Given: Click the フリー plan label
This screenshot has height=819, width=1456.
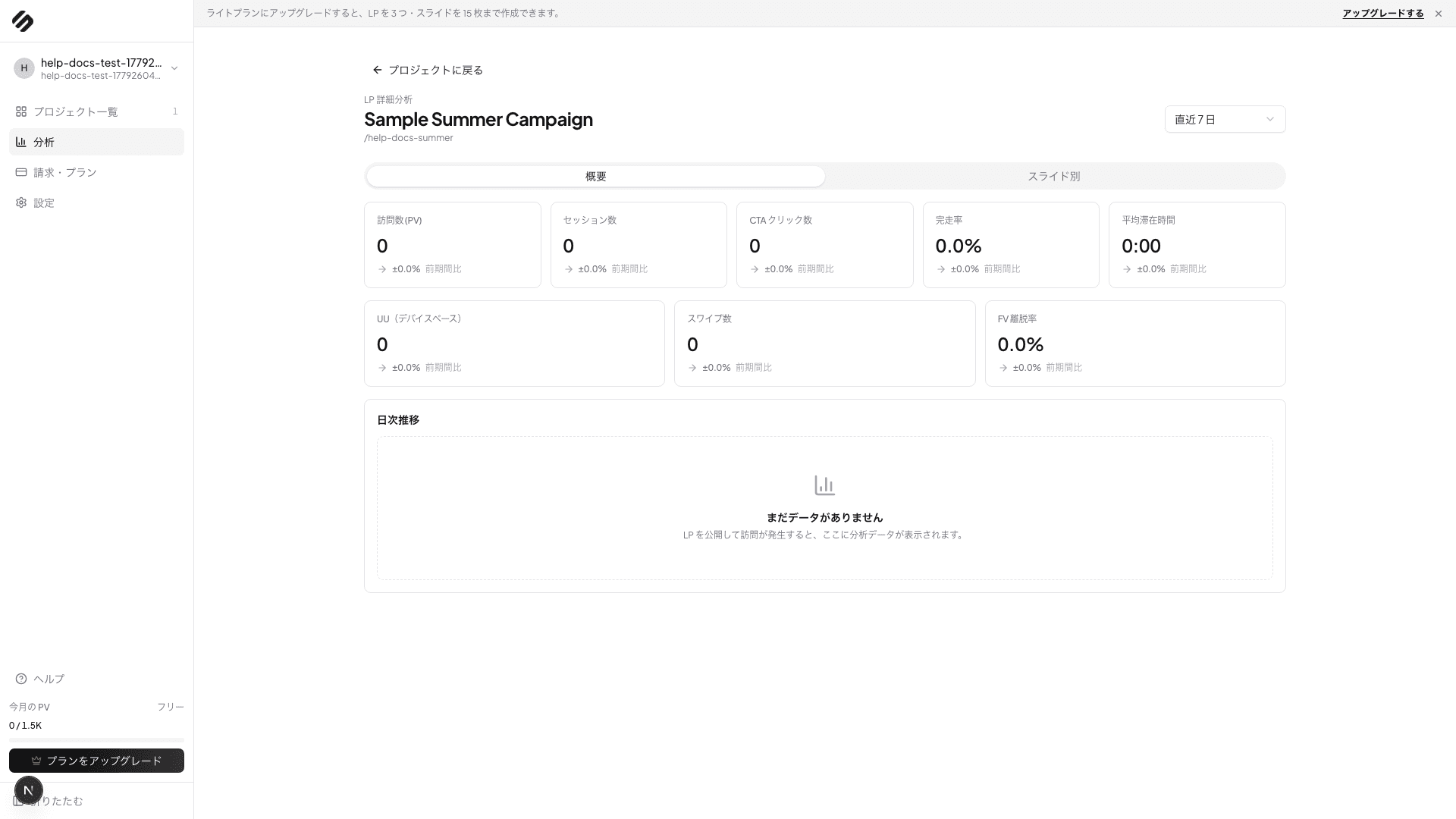Looking at the screenshot, I should point(171,707).
